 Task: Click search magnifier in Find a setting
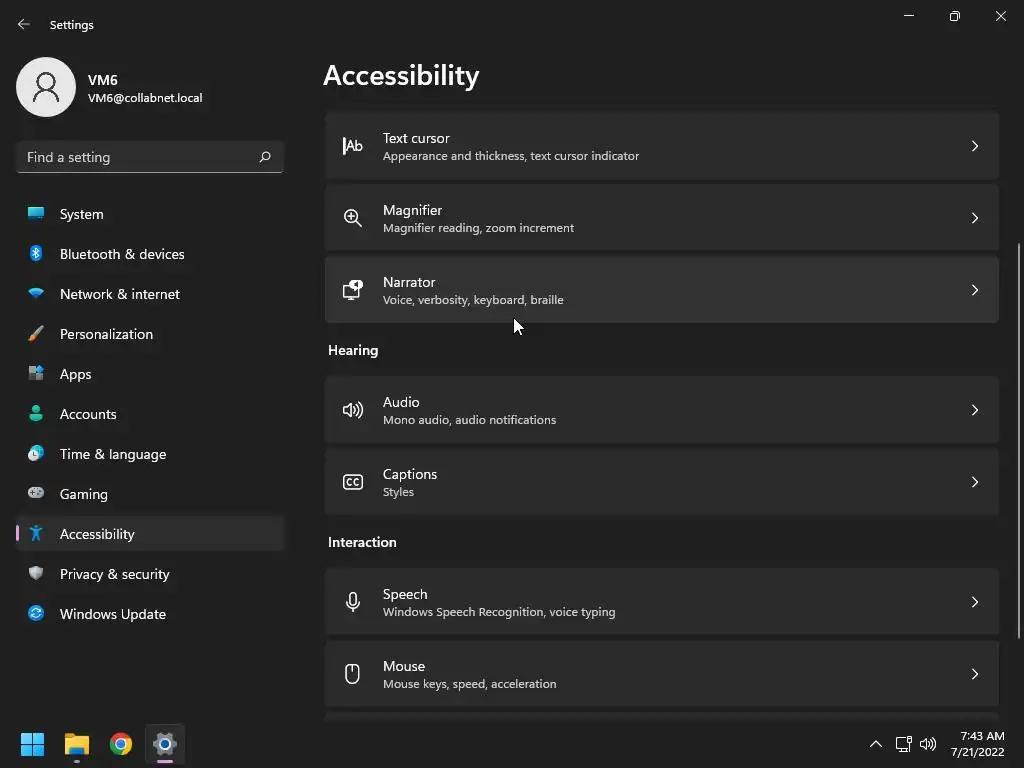pyautogui.click(x=265, y=157)
